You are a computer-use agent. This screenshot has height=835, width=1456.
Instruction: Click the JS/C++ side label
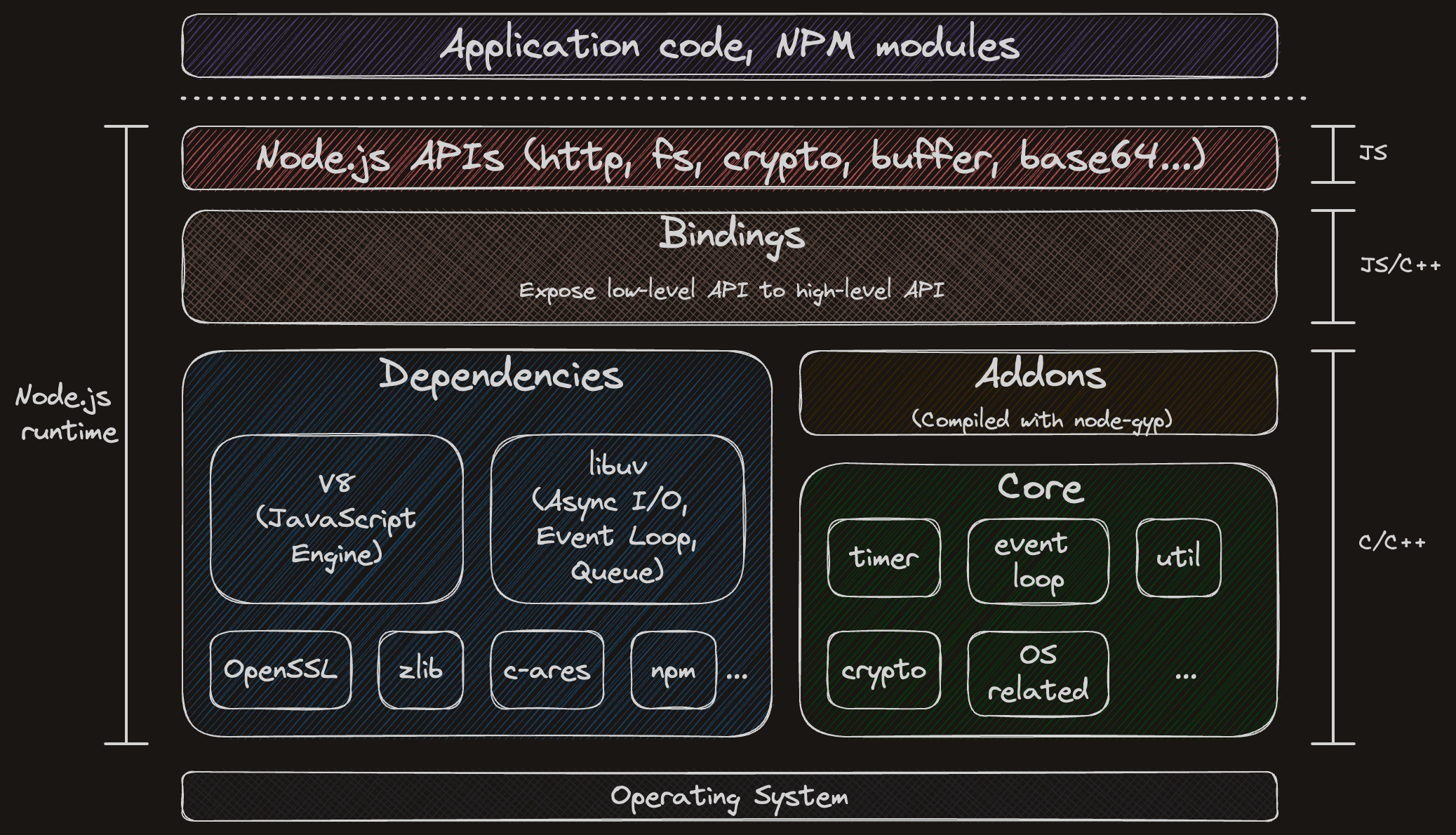coord(1399,265)
